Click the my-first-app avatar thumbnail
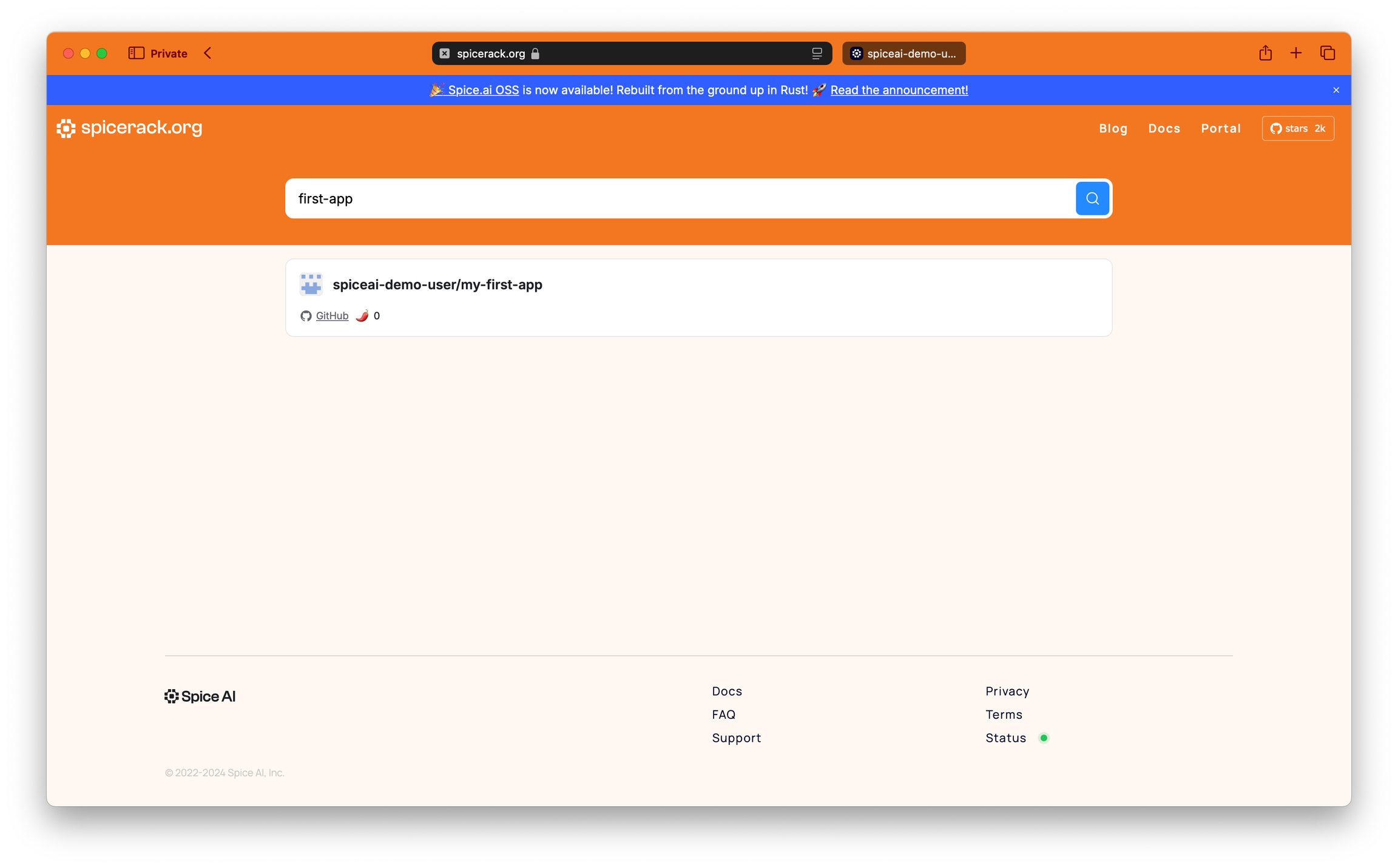1398x868 pixels. (x=311, y=284)
